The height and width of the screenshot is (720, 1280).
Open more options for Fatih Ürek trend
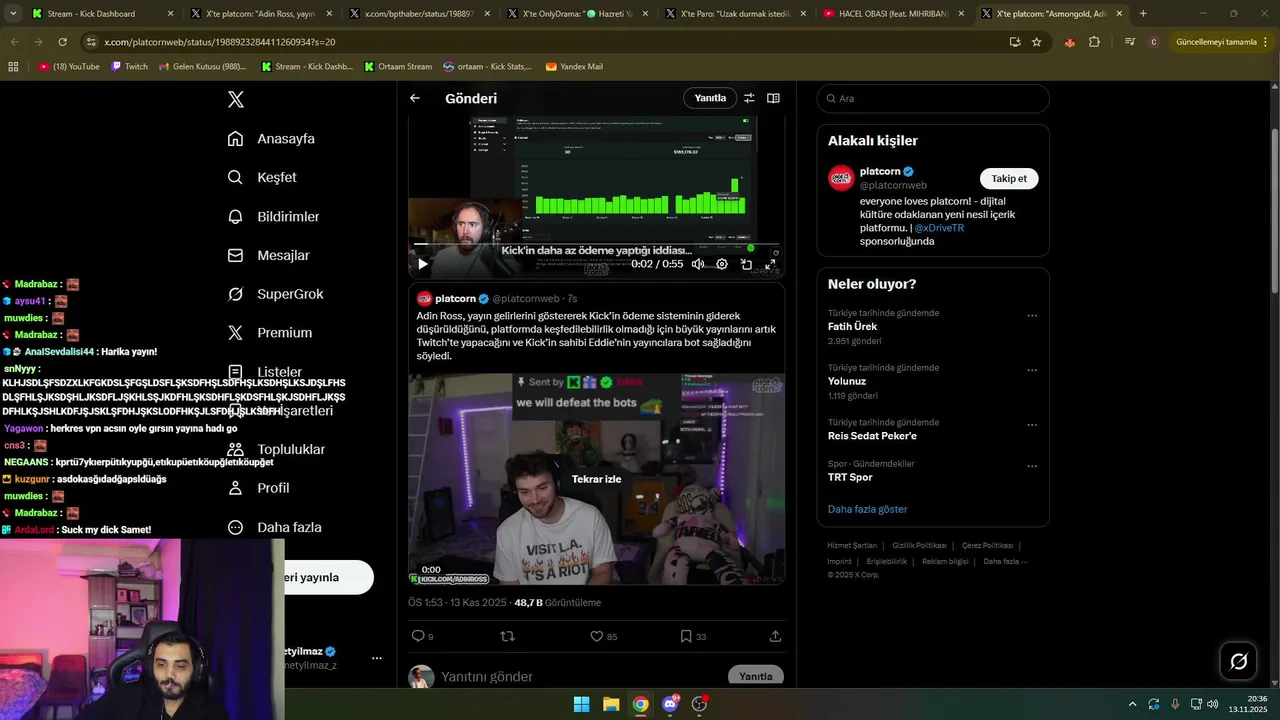click(1032, 316)
